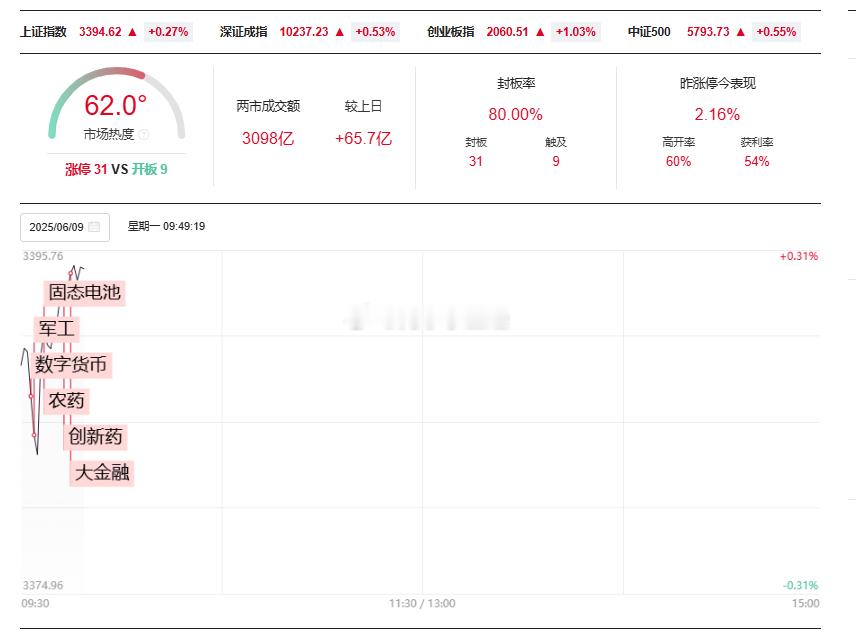
Task: Click the 数字货币 sector tag on chart
Action: pos(70,365)
